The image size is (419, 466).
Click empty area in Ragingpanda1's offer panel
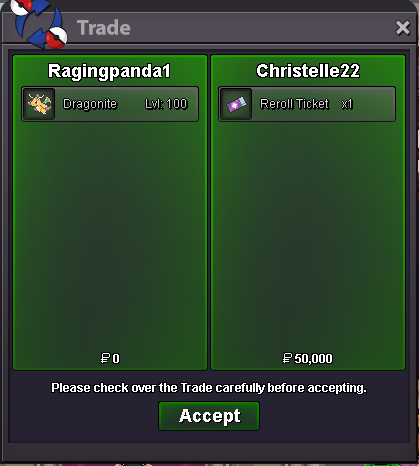[110, 233]
